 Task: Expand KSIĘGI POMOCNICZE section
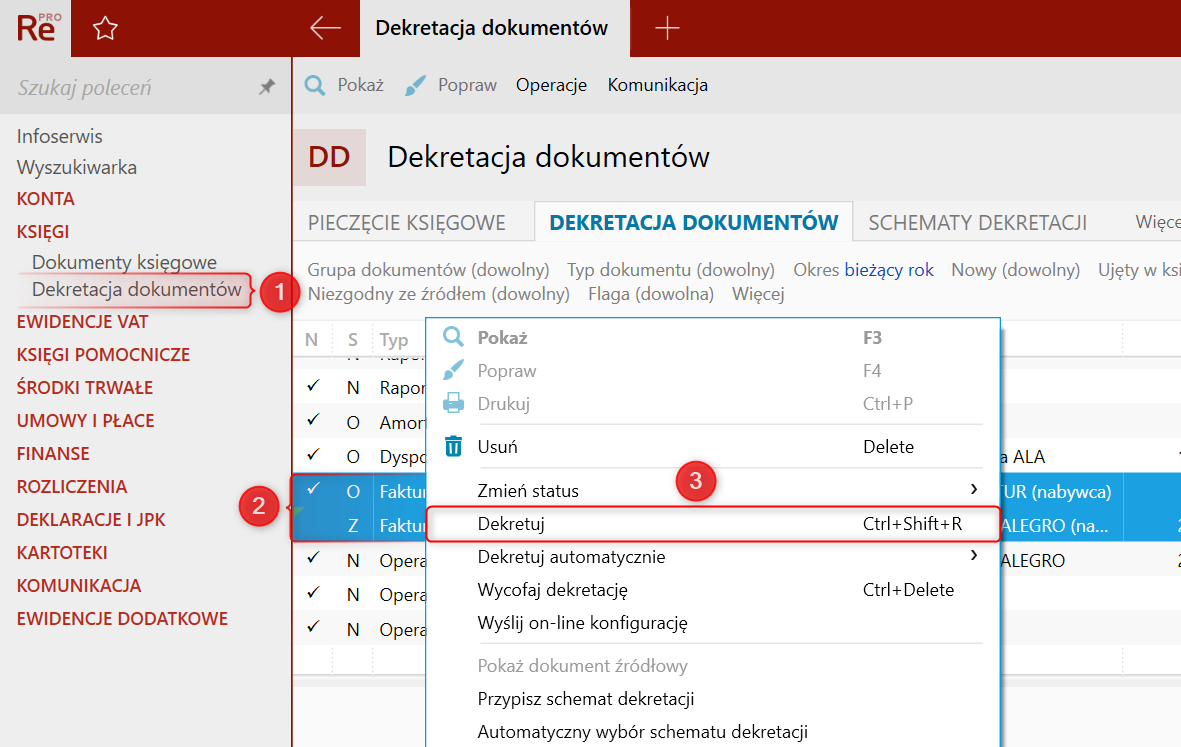click(x=103, y=355)
